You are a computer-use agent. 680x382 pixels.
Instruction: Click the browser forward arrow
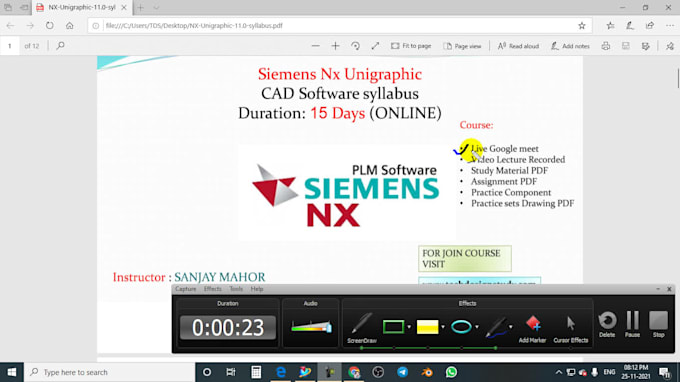pos(30,26)
